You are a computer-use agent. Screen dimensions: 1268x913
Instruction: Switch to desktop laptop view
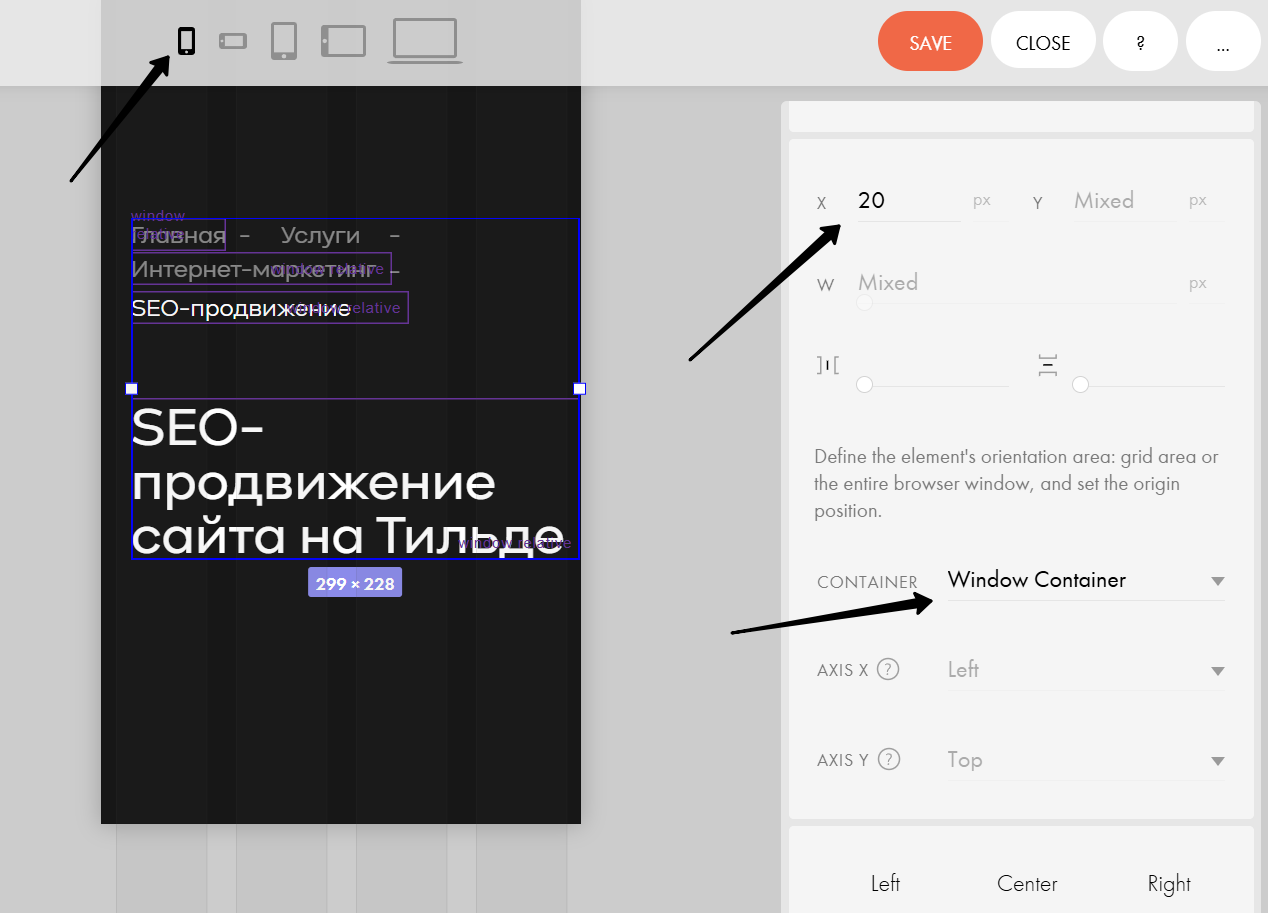pyautogui.click(x=425, y=41)
